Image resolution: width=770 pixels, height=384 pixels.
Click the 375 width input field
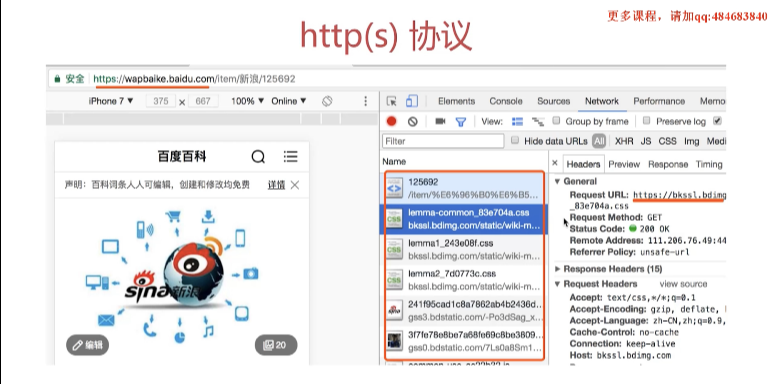[x=161, y=101]
